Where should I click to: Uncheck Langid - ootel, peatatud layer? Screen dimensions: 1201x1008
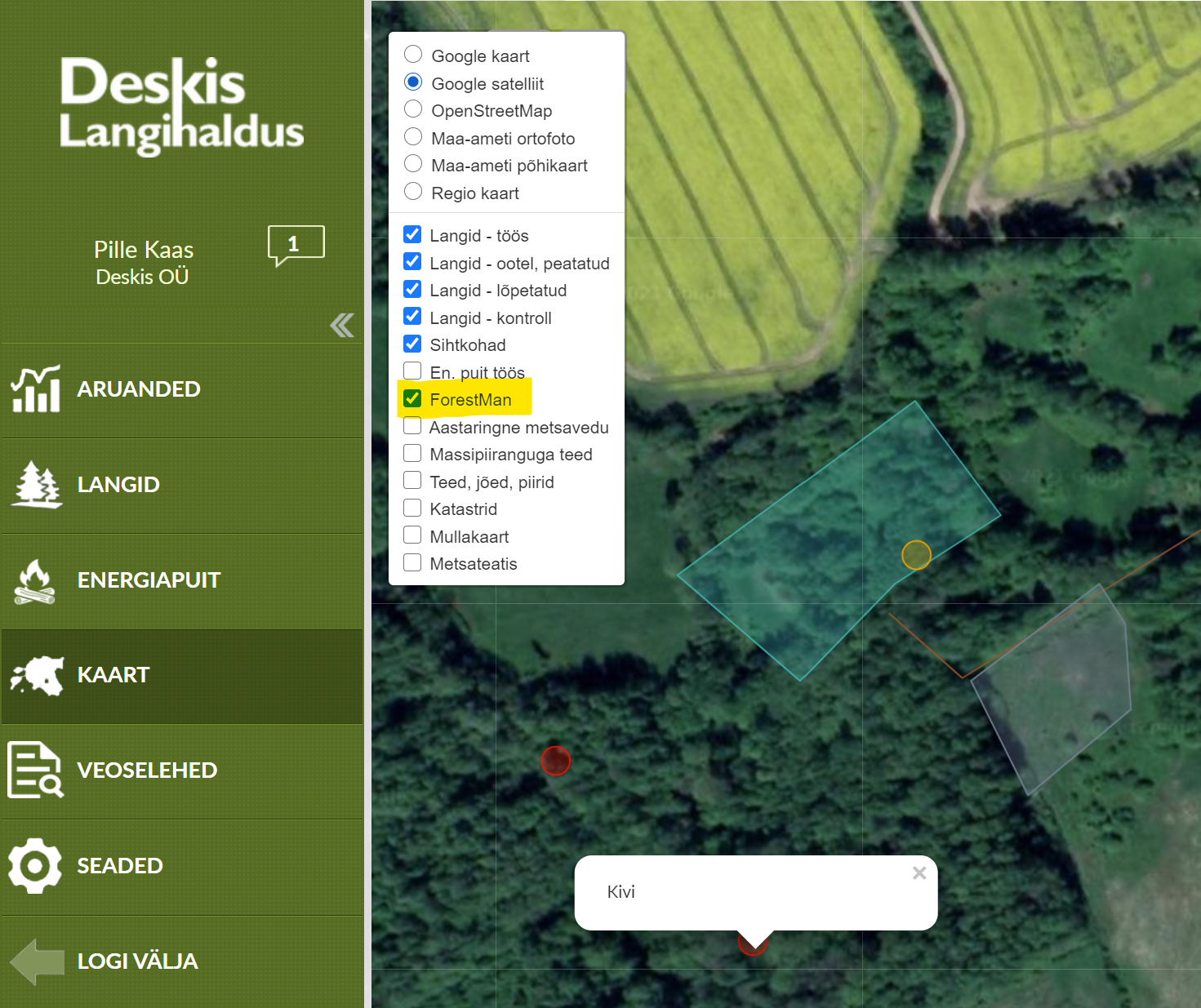pos(412,261)
